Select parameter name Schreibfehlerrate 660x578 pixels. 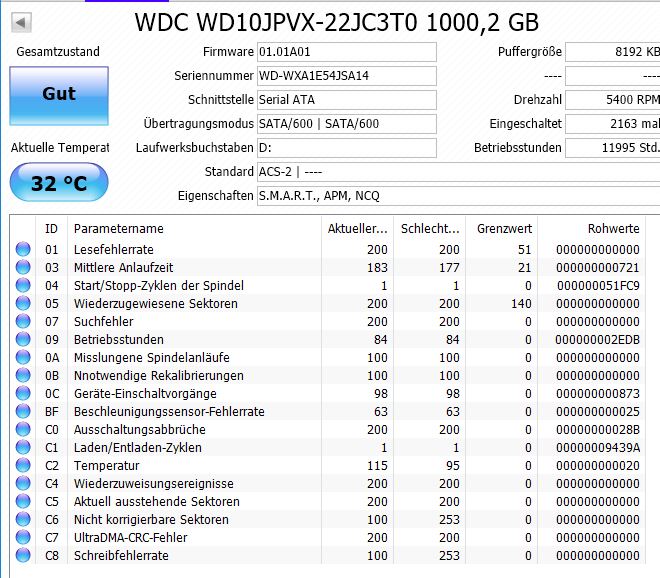(121, 556)
